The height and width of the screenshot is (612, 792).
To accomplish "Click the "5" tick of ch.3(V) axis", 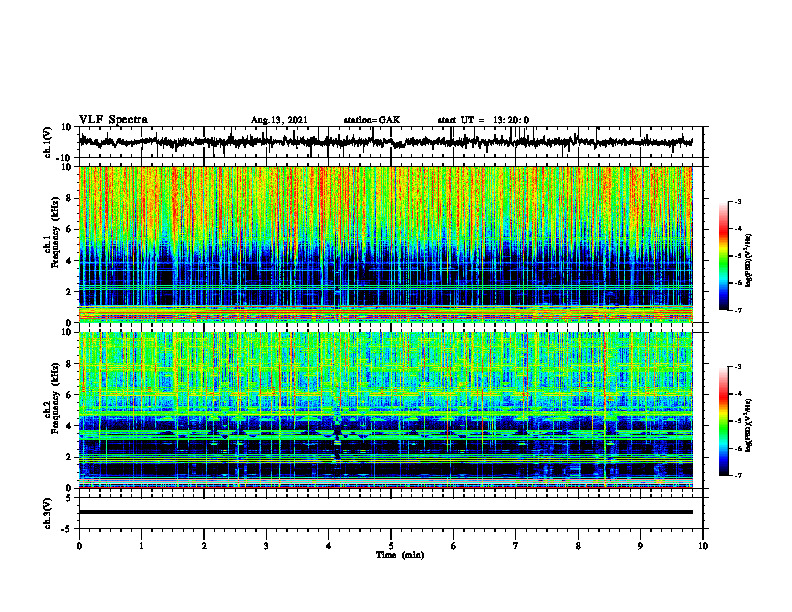I will pyautogui.click(x=70, y=498).
